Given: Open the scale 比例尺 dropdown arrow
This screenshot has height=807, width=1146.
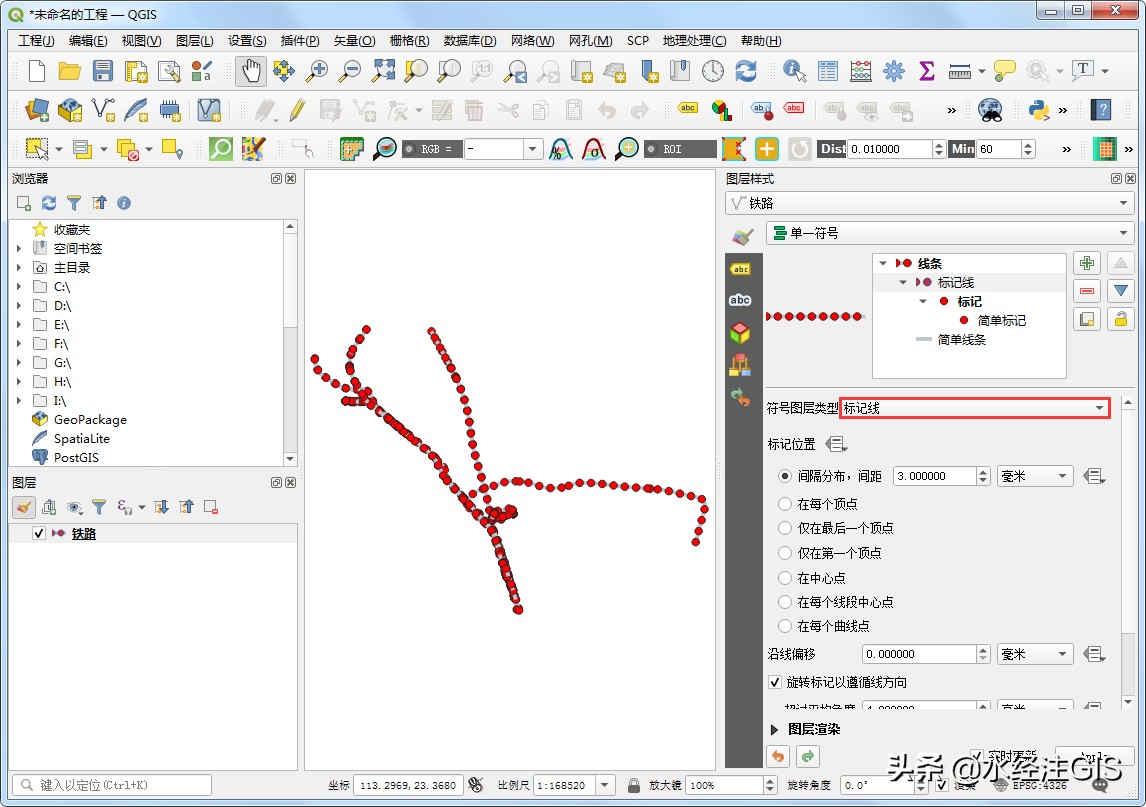Looking at the screenshot, I should coord(604,785).
